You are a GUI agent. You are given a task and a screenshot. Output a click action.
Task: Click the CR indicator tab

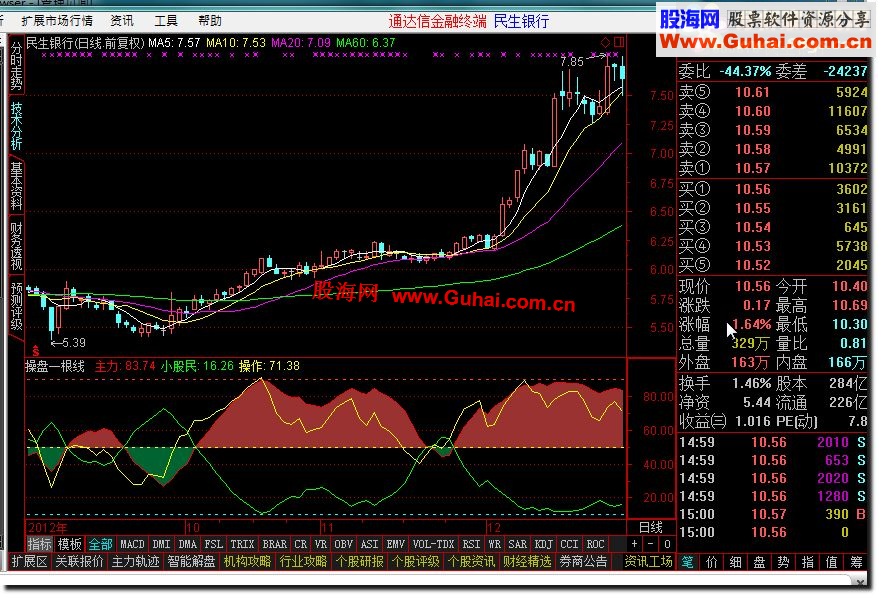301,544
